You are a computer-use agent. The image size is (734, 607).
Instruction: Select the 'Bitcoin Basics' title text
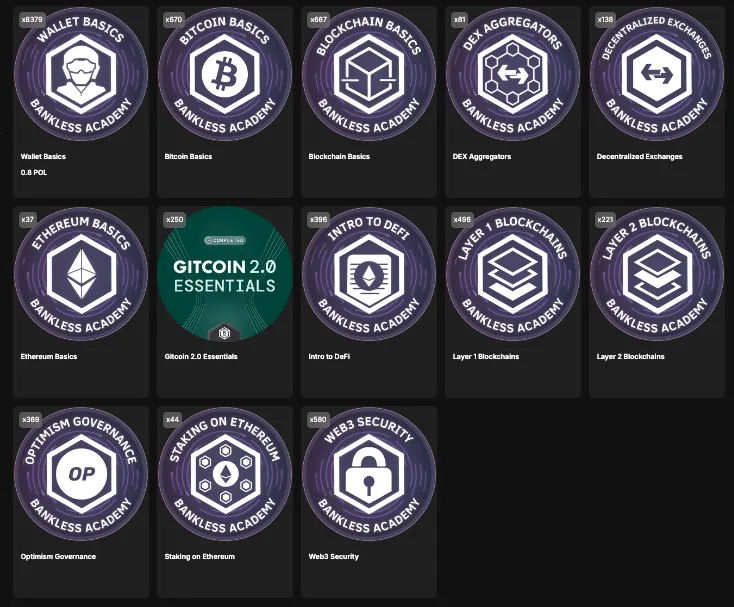coord(188,156)
